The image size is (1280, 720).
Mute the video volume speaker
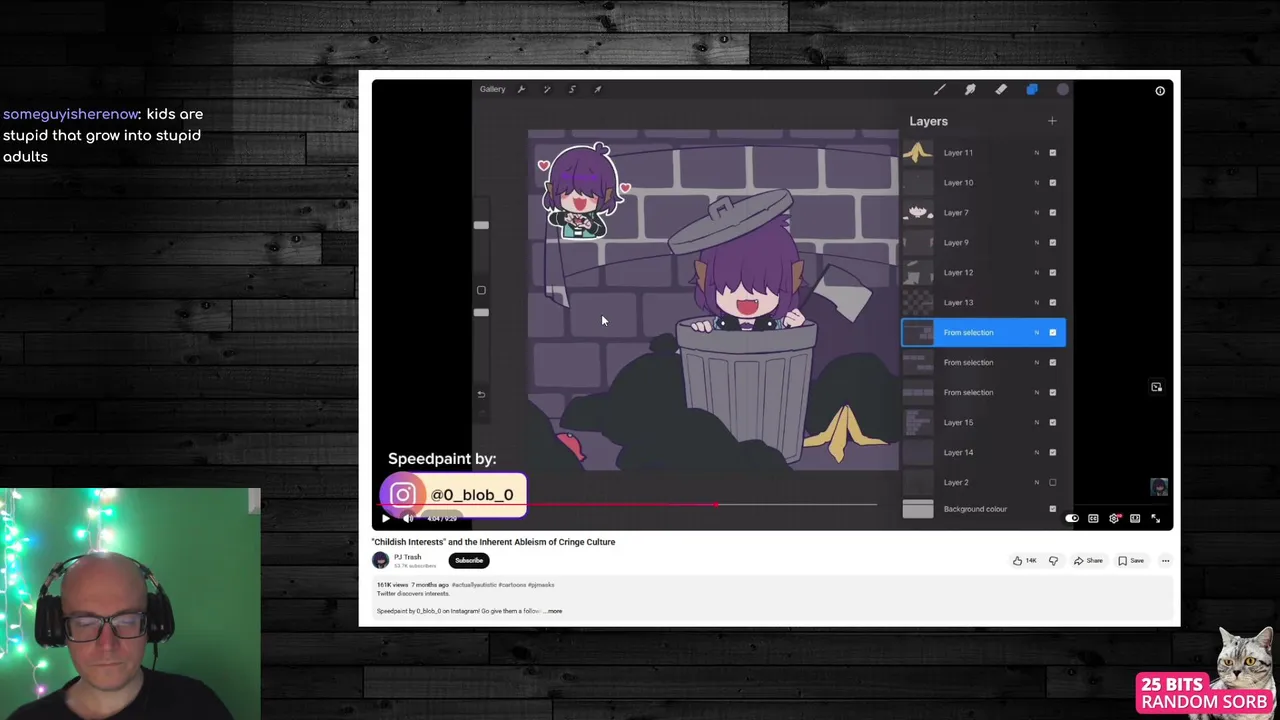(x=408, y=518)
